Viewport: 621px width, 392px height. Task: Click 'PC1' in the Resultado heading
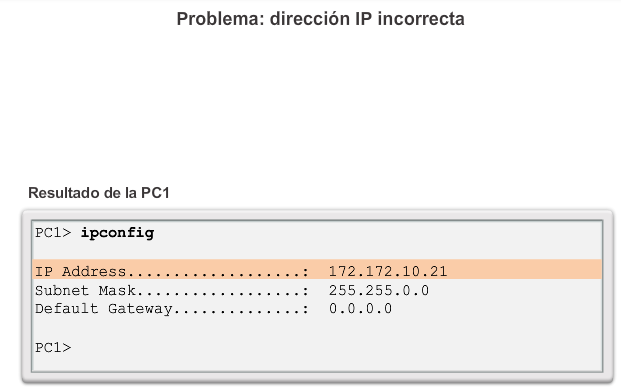click(x=155, y=193)
